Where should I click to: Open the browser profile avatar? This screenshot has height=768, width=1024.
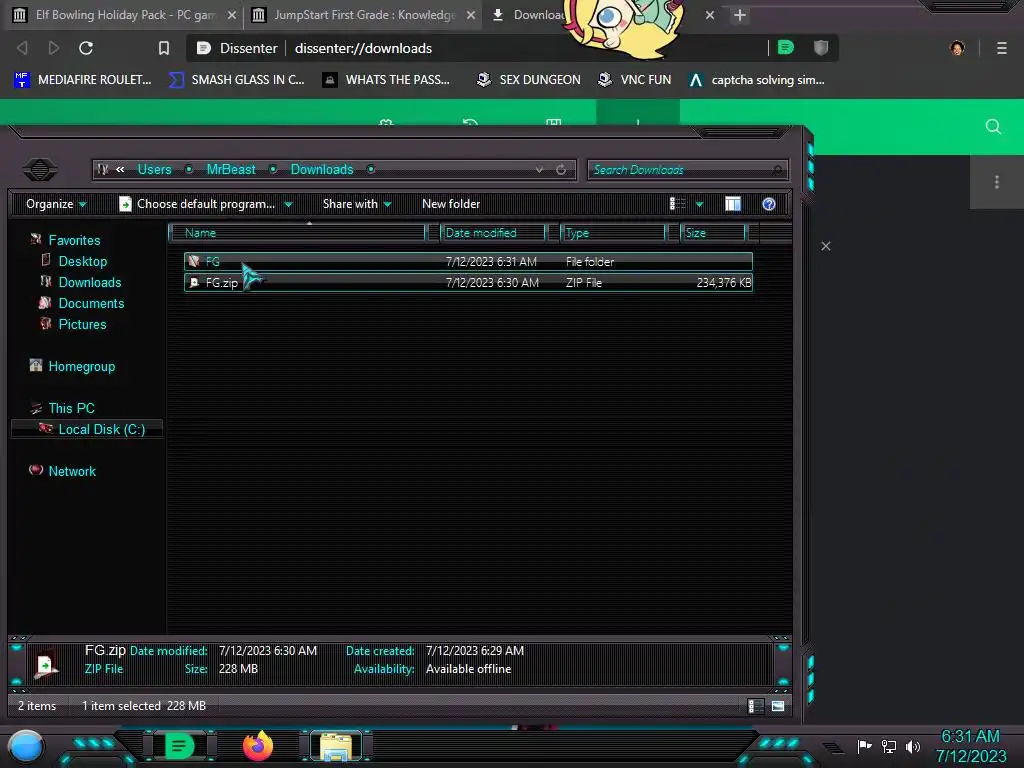click(x=957, y=48)
